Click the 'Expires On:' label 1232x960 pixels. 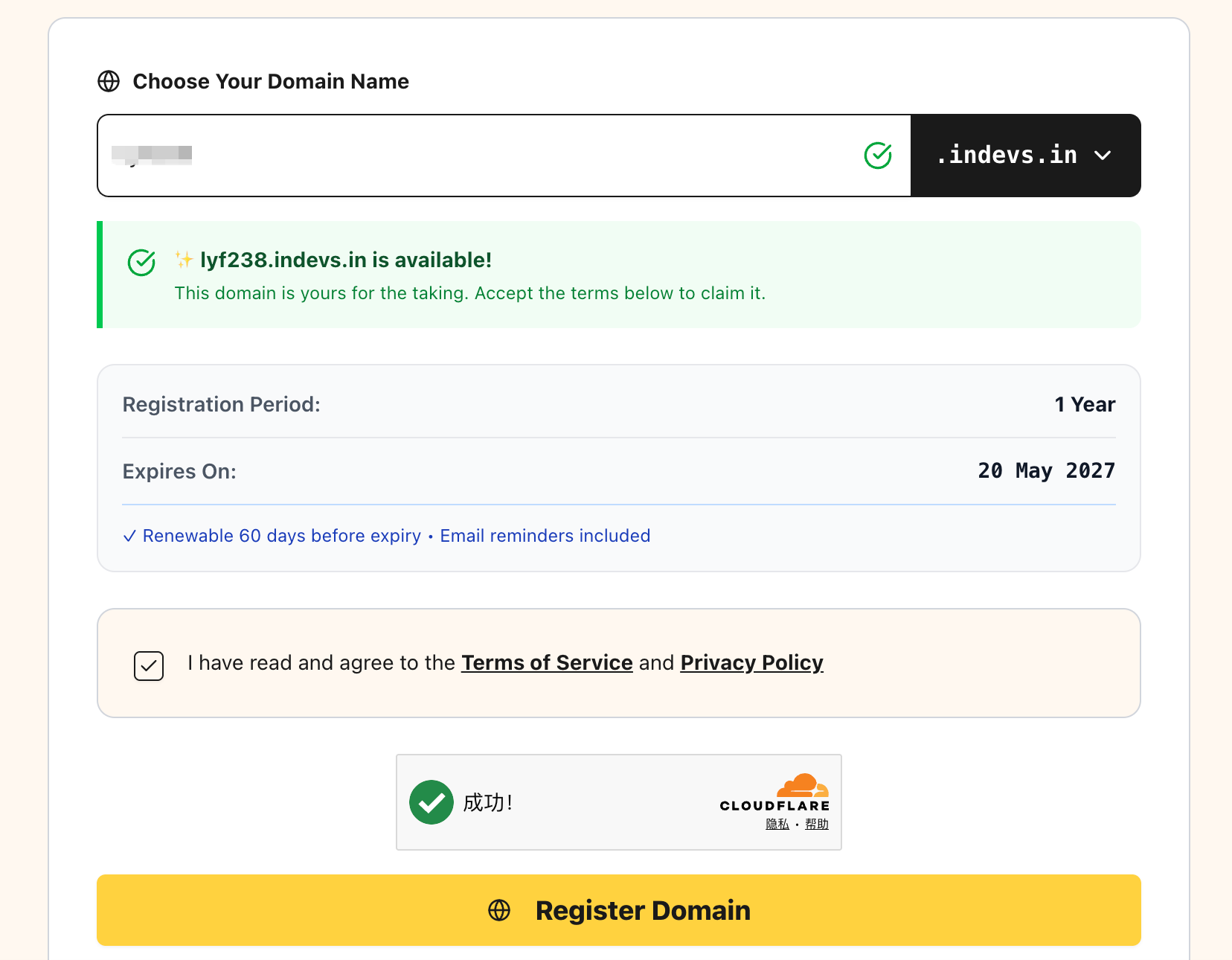coord(179,471)
